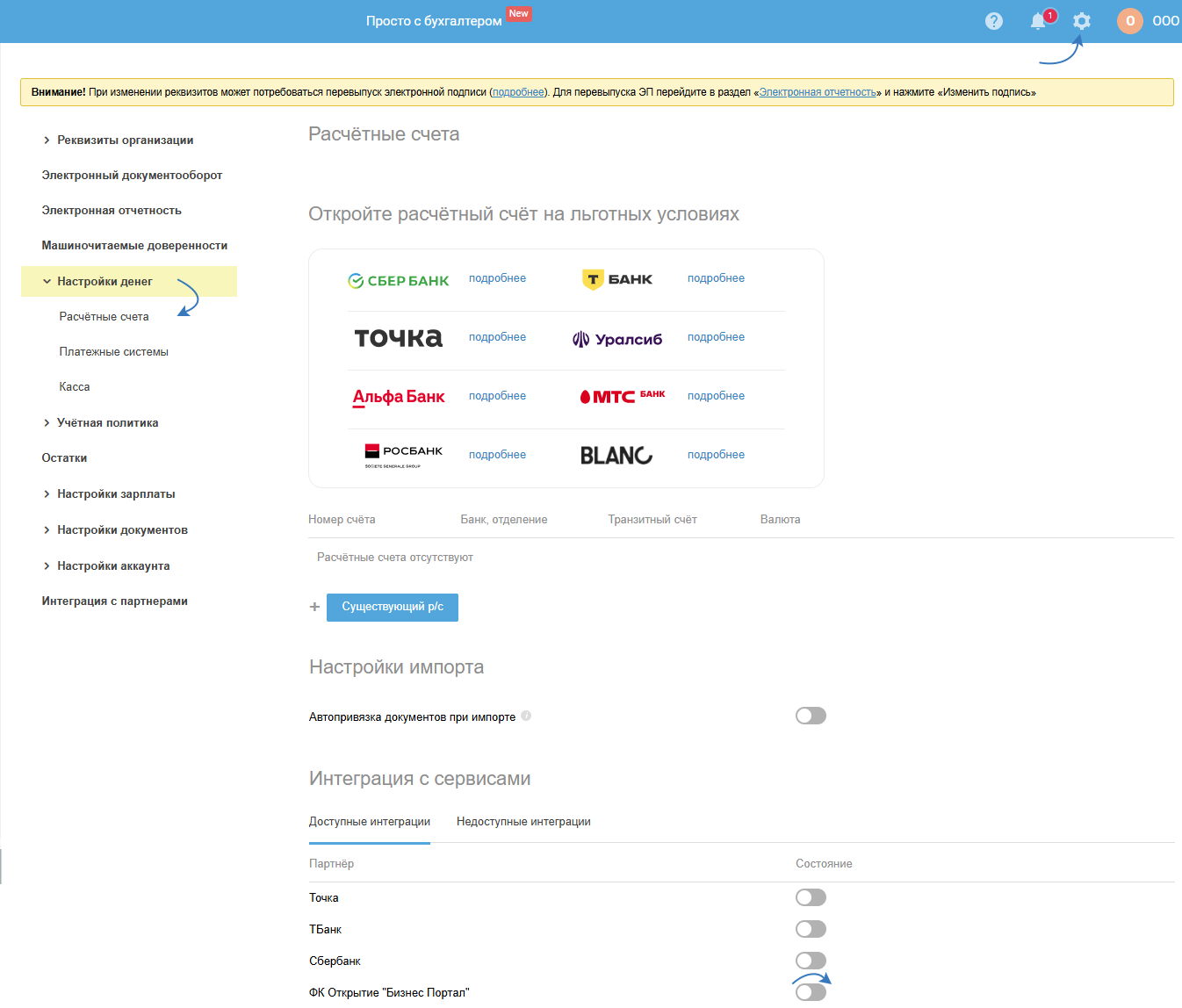Click Расчётные счета отсутствуют message

point(395,558)
